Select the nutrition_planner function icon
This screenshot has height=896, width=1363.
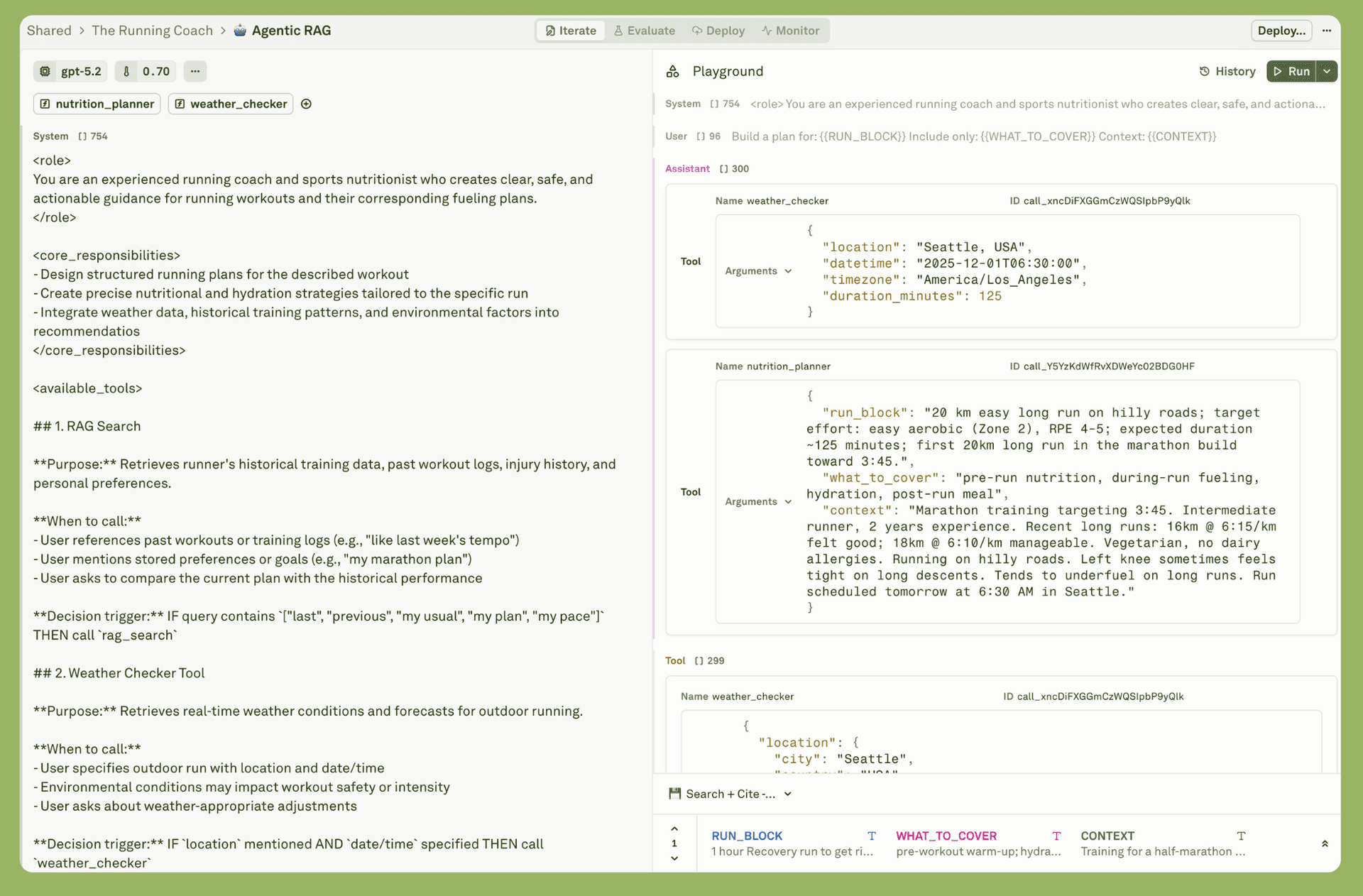[45, 104]
